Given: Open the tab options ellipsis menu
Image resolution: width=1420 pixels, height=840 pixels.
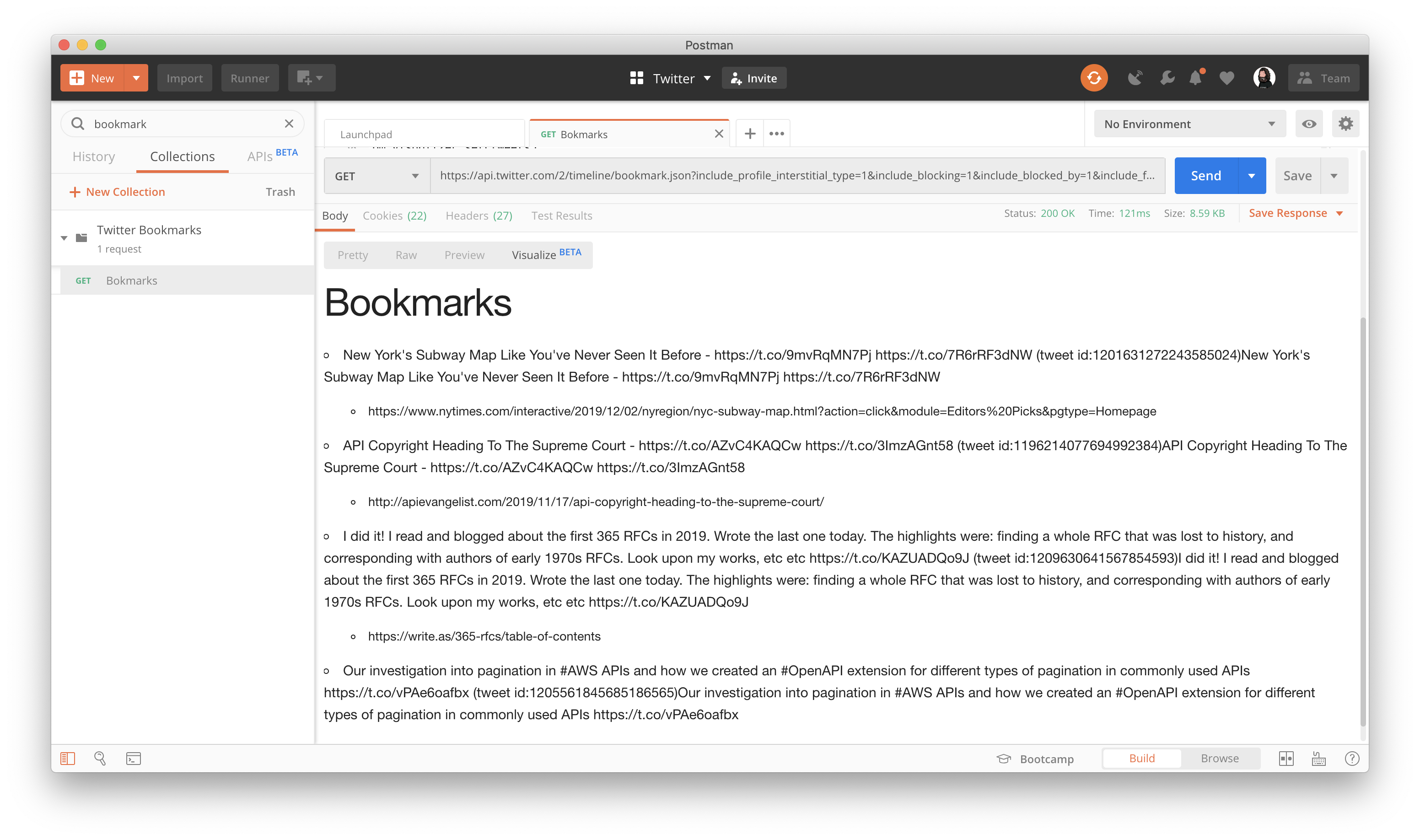Looking at the screenshot, I should (776, 134).
